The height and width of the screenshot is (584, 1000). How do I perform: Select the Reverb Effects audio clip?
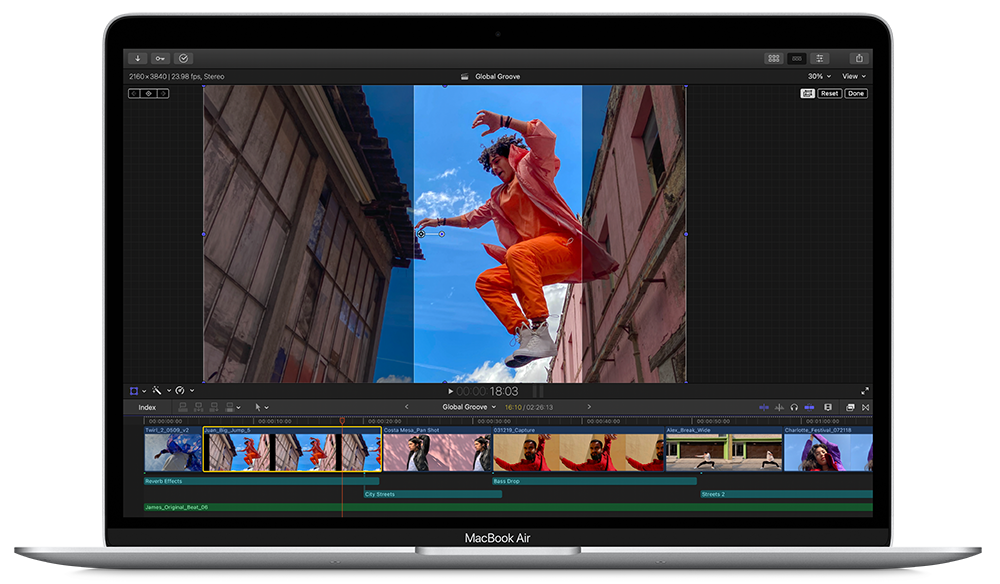point(261,481)
